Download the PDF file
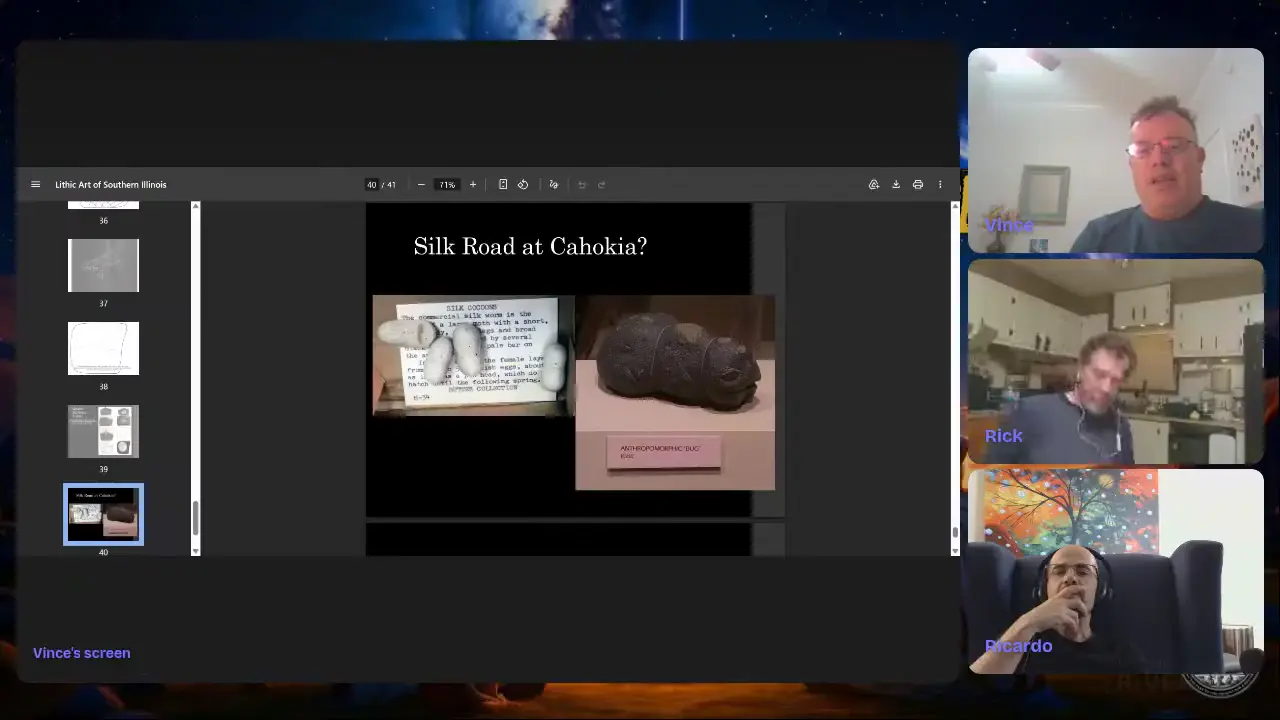This screenshot has width=1280, height=720. click(x=896, y=184)
